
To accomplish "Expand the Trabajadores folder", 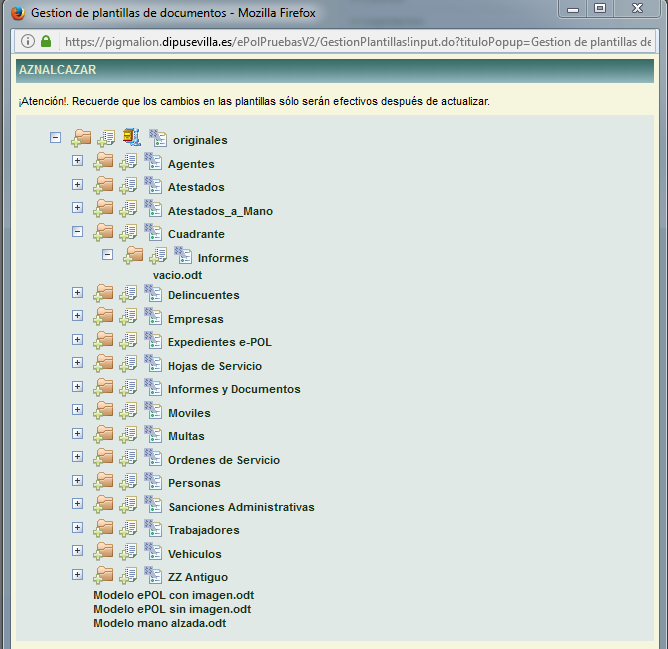I will click(77, 528).
